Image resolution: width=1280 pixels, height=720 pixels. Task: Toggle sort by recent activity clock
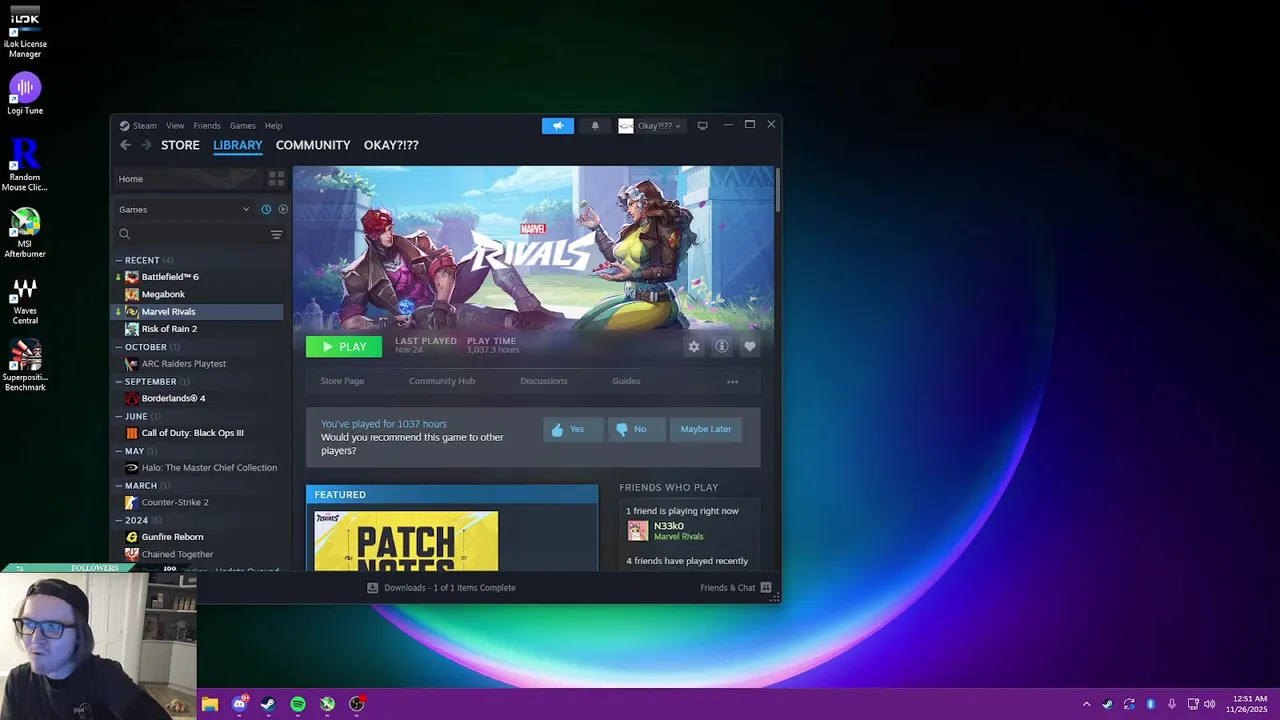(266, 209)
